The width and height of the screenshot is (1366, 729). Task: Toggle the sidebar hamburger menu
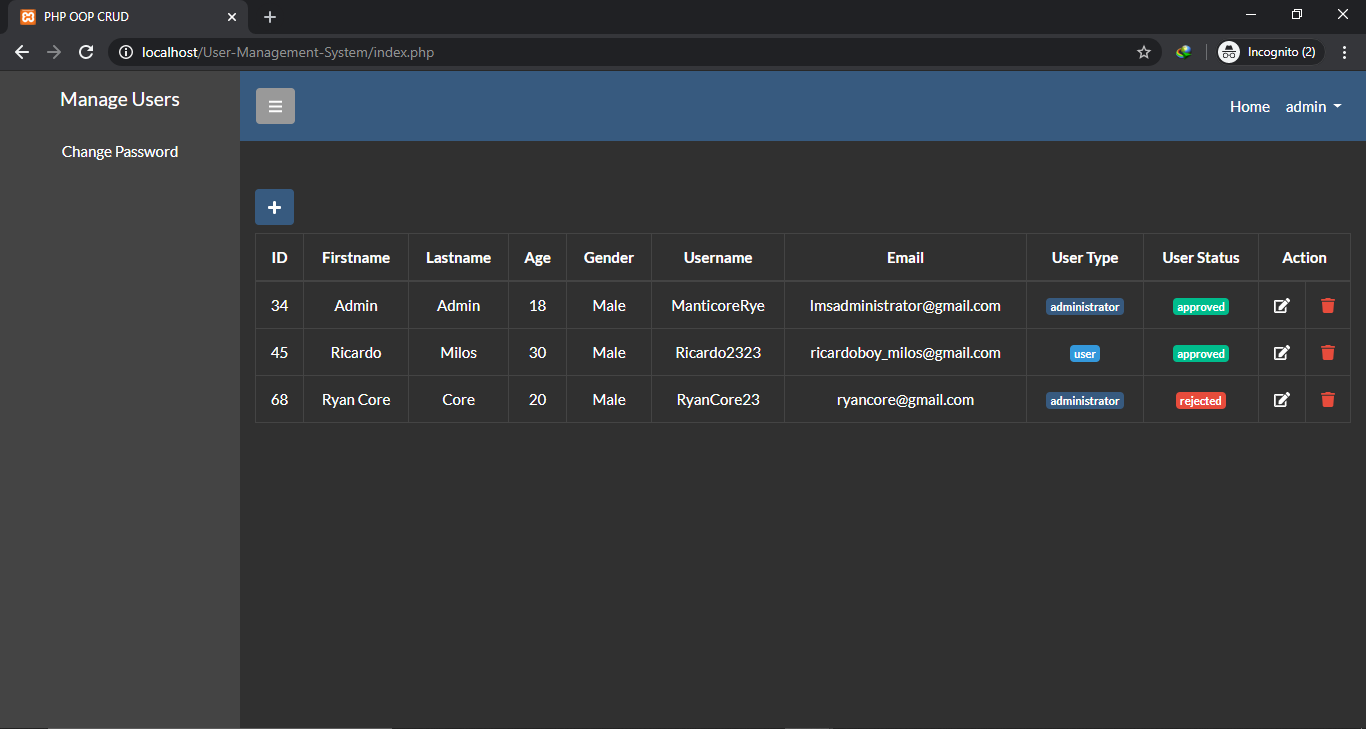275,106
